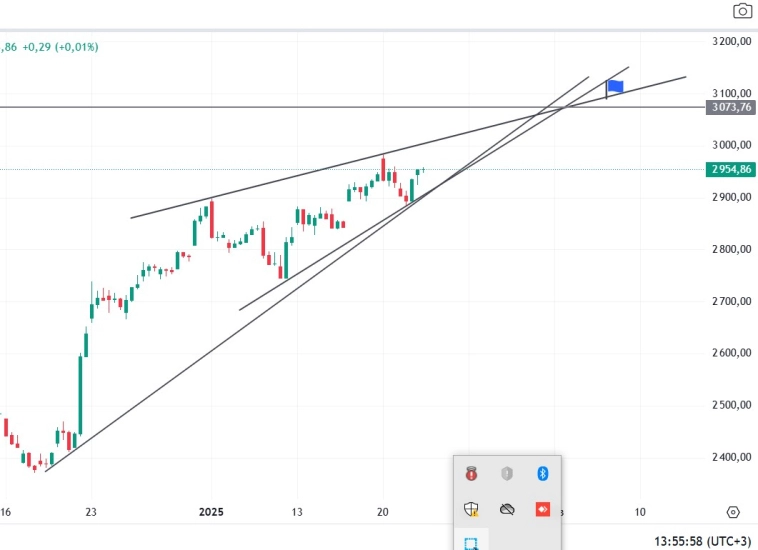Click the current price label 2954,86
This screenshot has height=550, width=758.
tap(730, 170)
